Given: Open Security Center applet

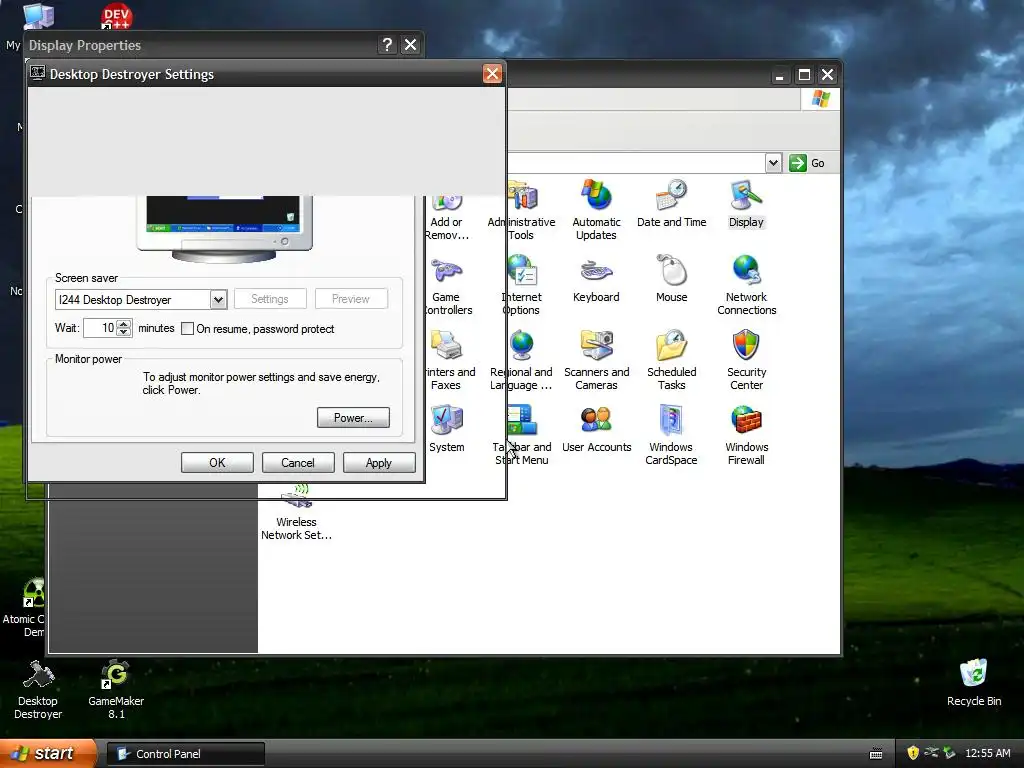Looking at the screenshot, I should tap(746, 360).
